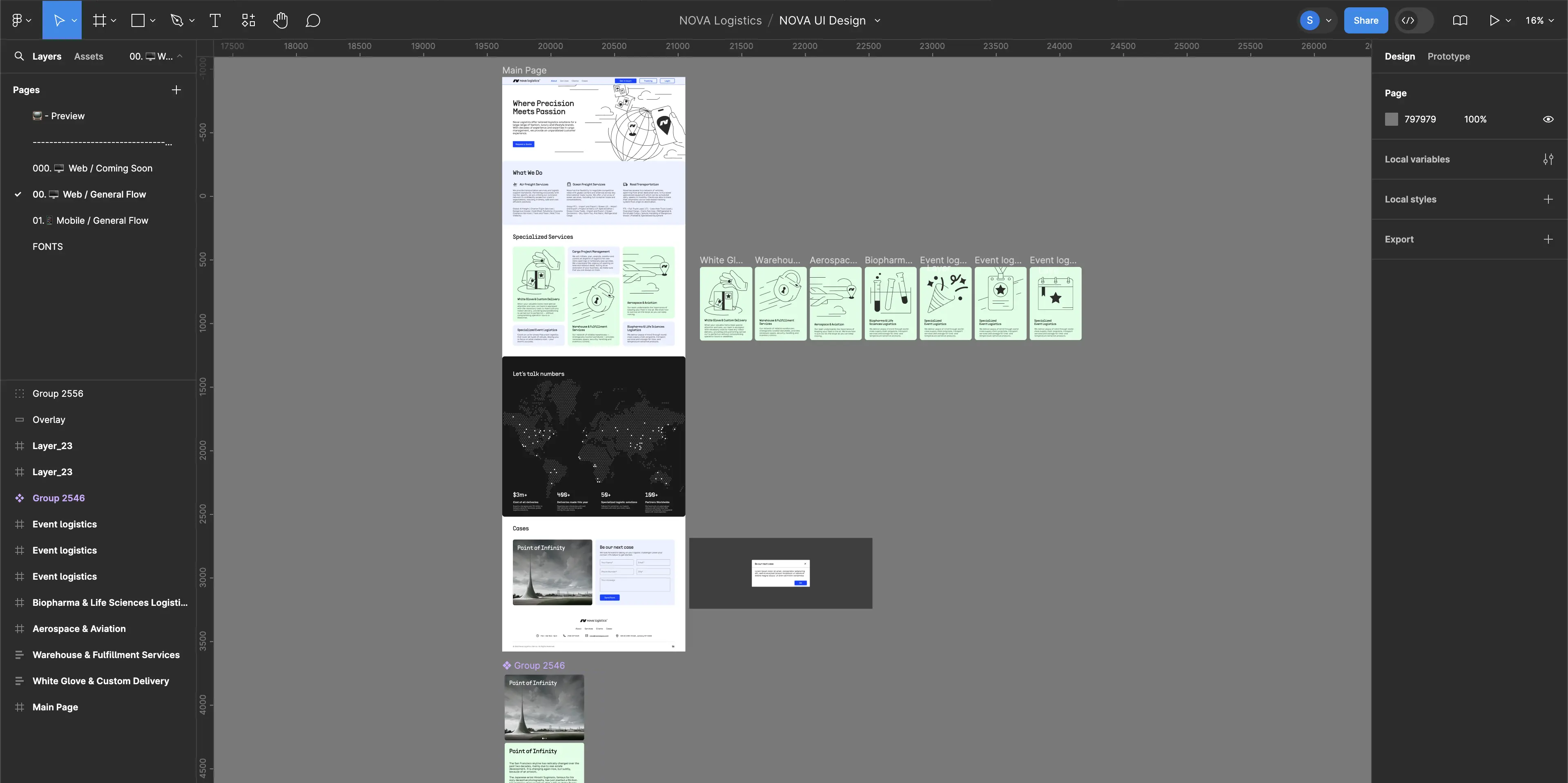This screenshot has width=1568, height=783.
Task: Open file name options chevron
Action: 877,21
